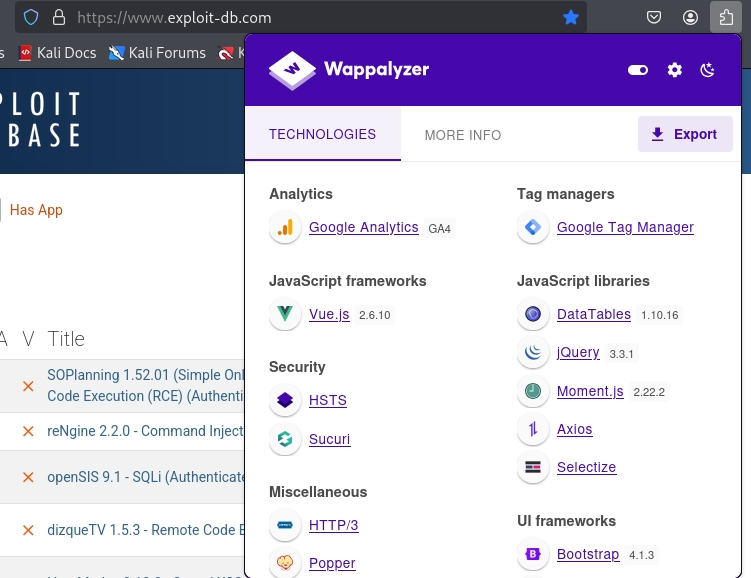Open the dizqueTV 1.5.3 exploit entry

point(146,530)
